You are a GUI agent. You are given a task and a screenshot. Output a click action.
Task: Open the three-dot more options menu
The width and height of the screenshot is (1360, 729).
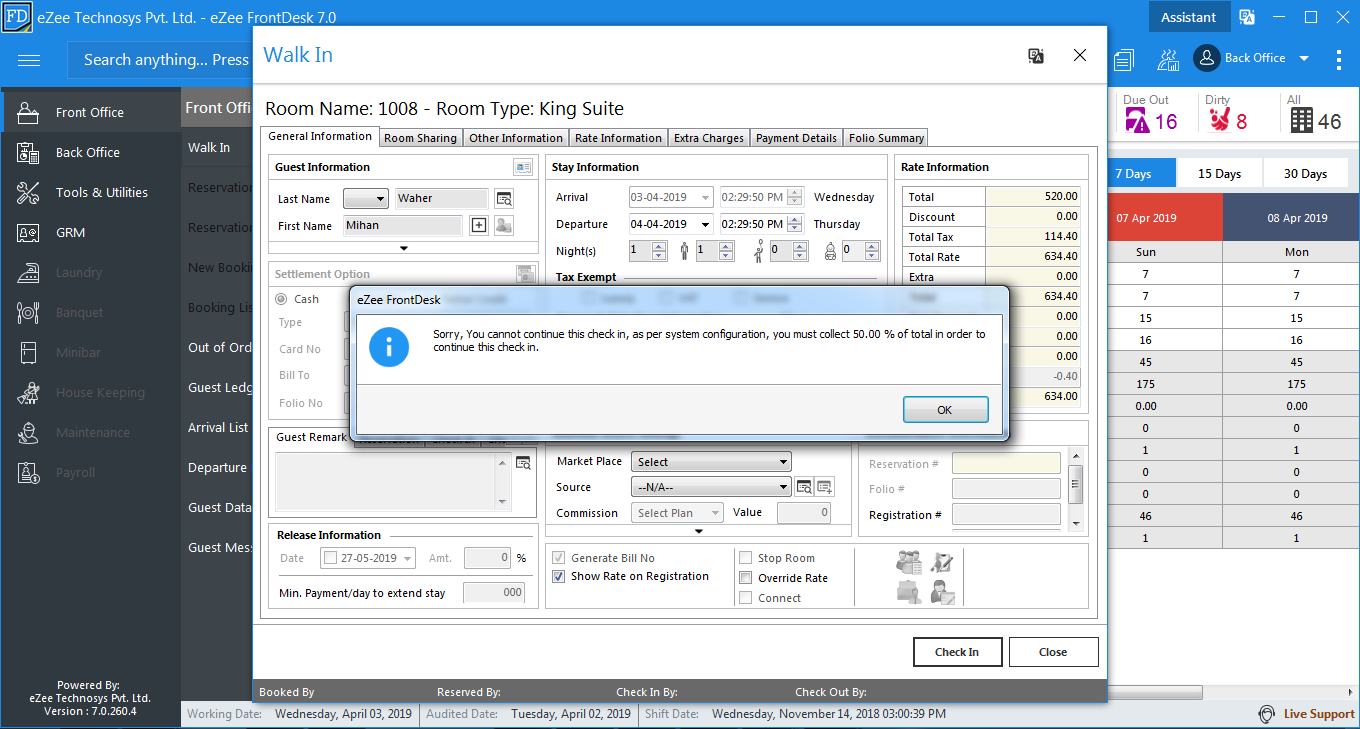1339,60
